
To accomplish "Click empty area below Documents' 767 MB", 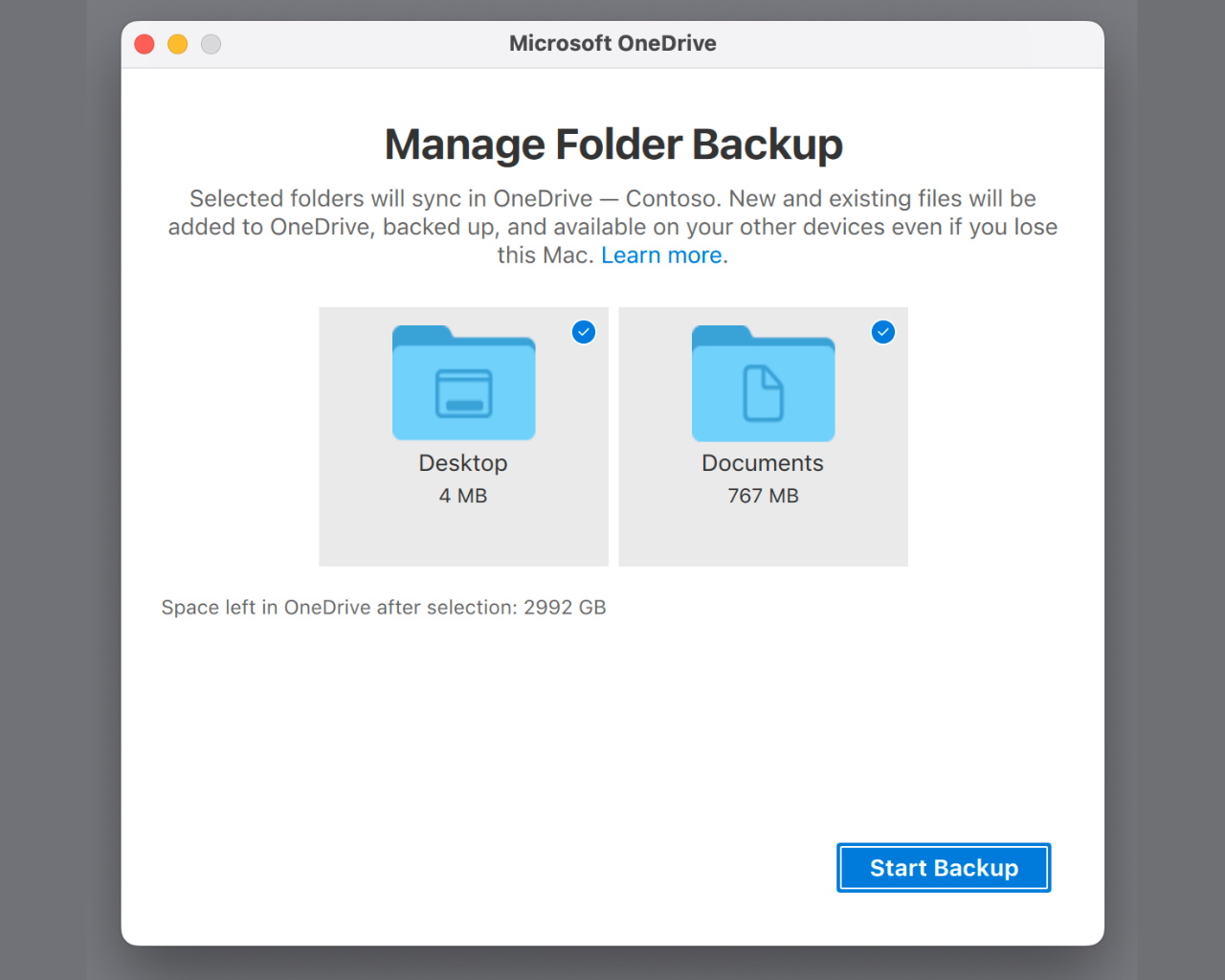I will click(763, 538).
